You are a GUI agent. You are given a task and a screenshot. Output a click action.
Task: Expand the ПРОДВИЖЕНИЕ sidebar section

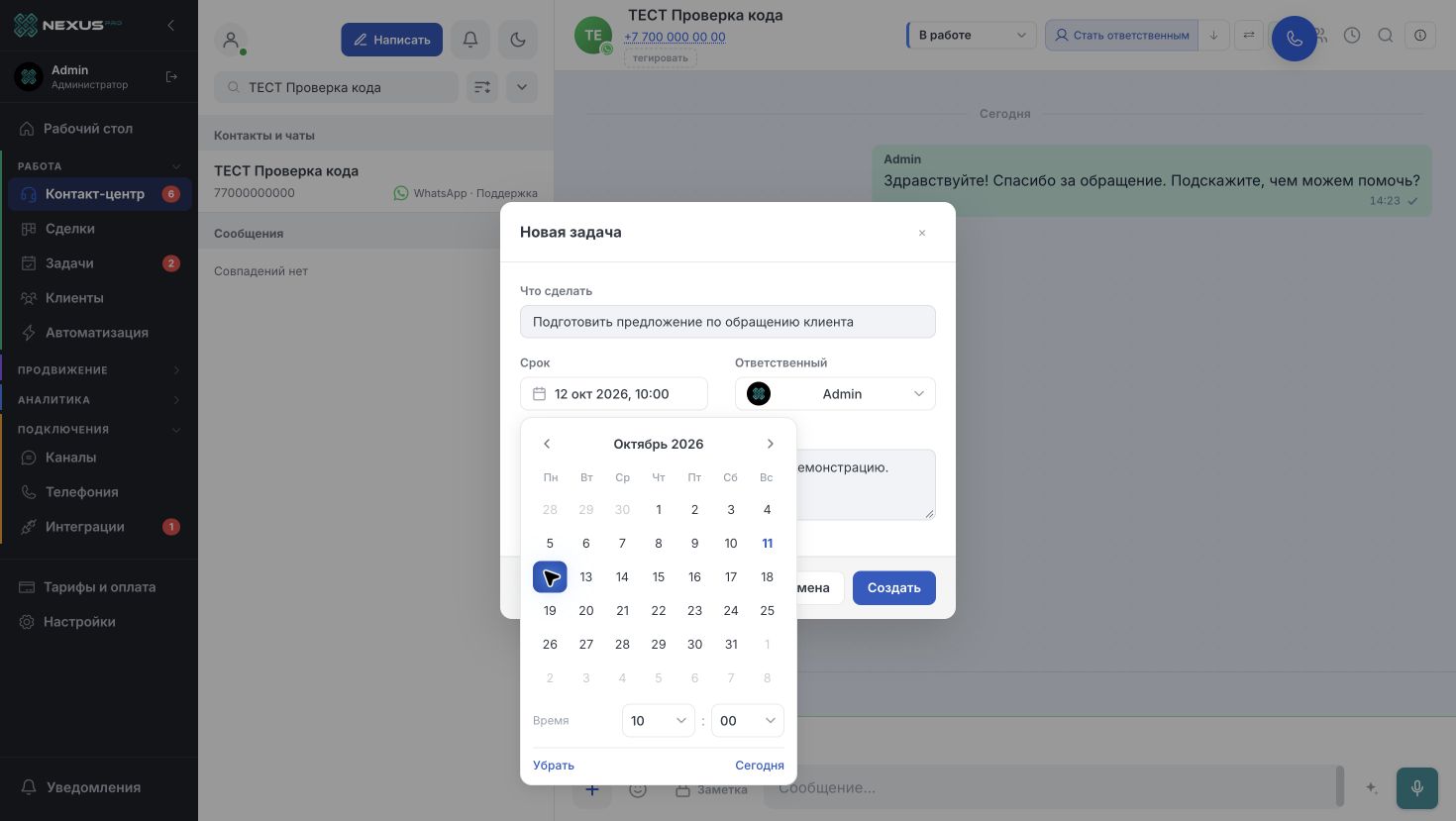coord(99,370)
